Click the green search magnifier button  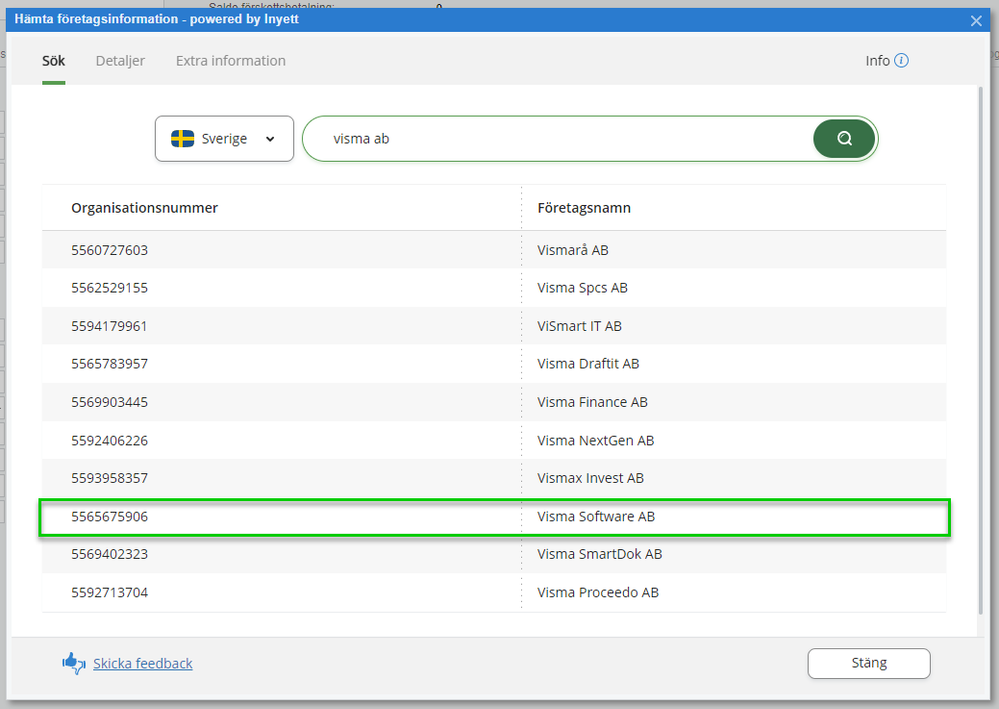pyautogui.click(x=844, y=138)
